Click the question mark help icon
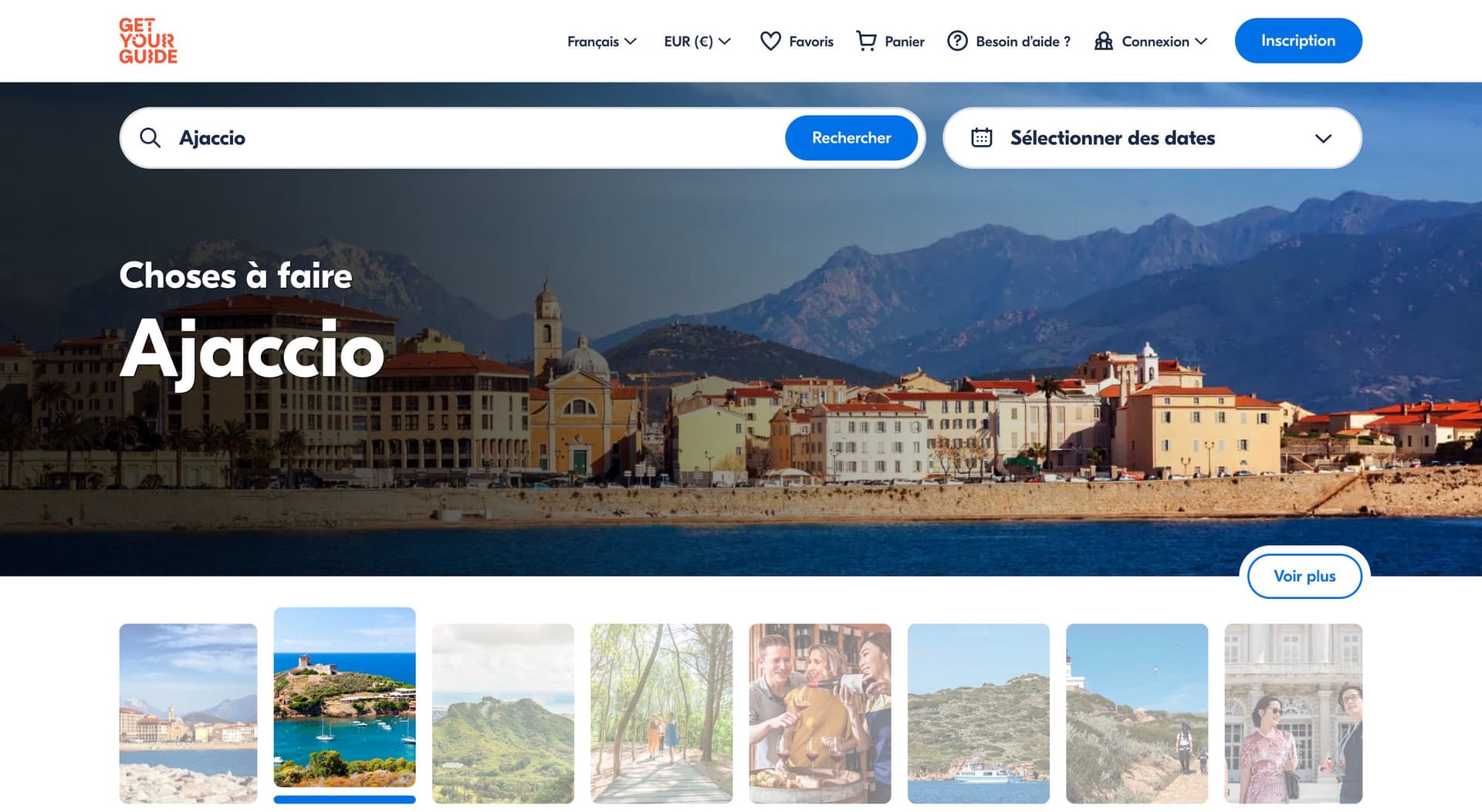1482x812 pixels. click(957, 41)
